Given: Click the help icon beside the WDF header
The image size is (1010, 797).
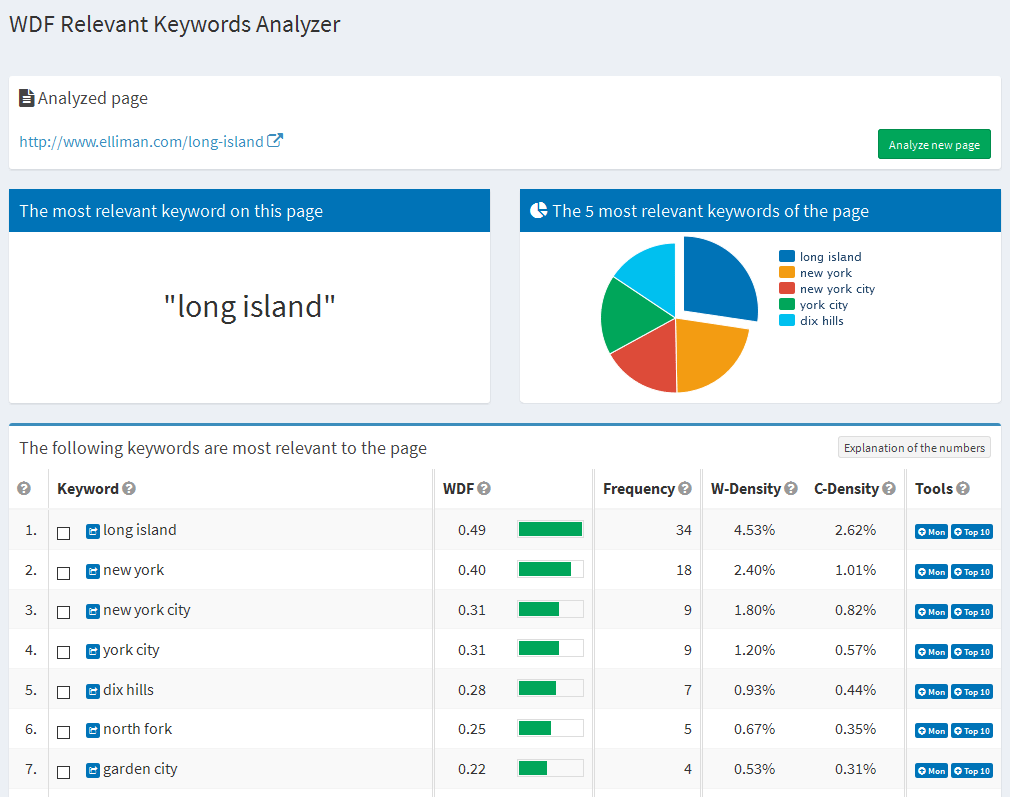Looking at the screenshot, I should [x=484, y=488].
